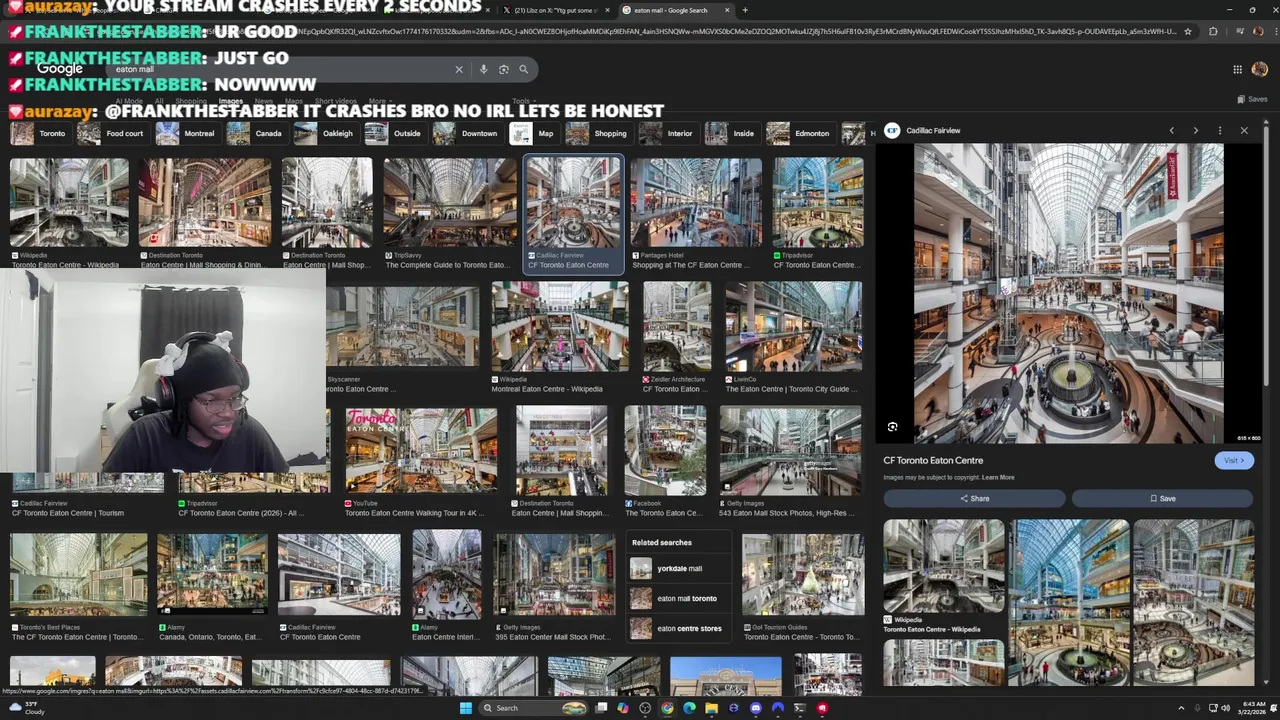Select related search yorkdale mall
Image resolution: width=1280 pixels, height=720 pixels.
pos(679,568)
